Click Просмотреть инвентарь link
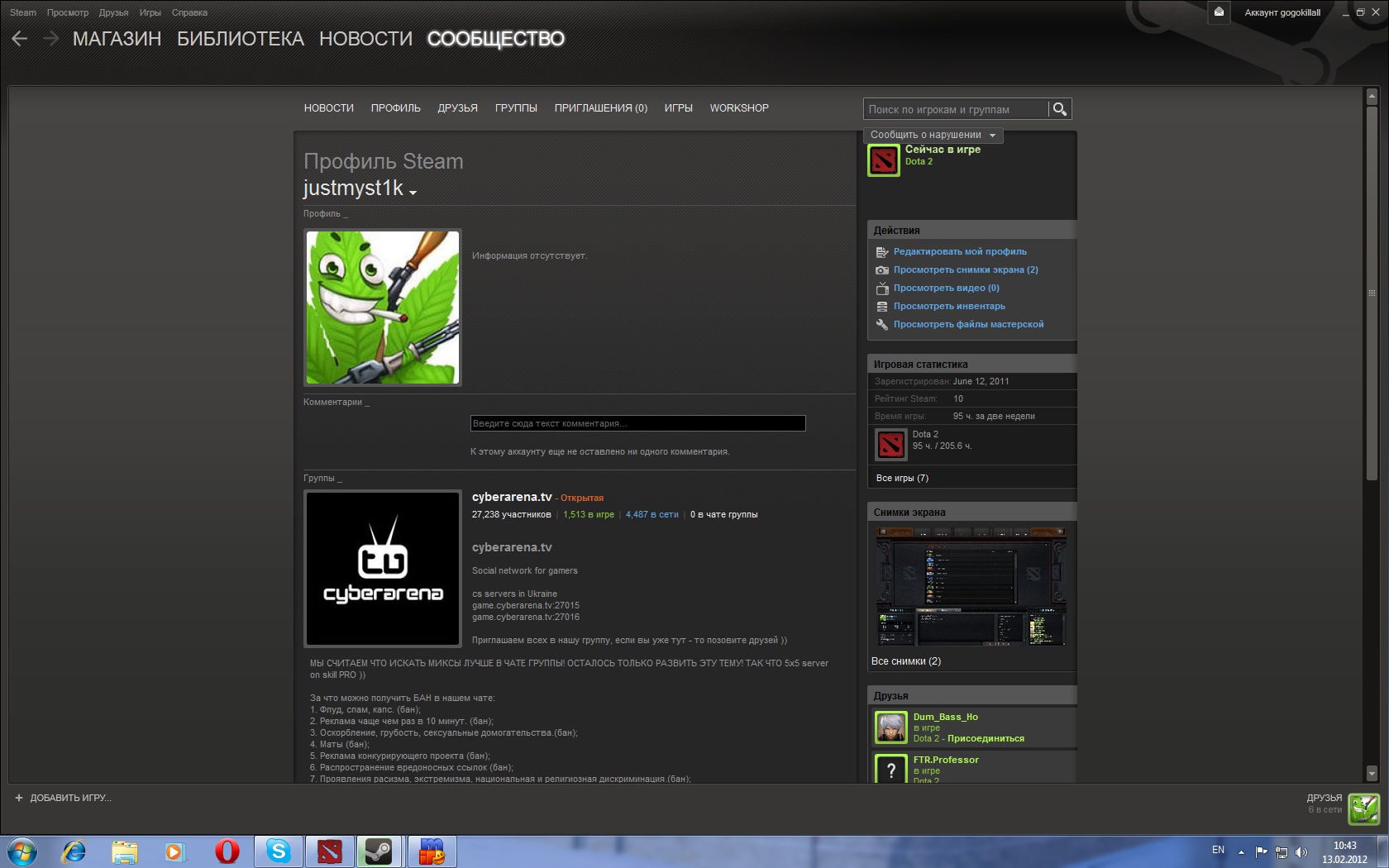1389x868 pixels. pyautogui.click(x=949, y=306)
